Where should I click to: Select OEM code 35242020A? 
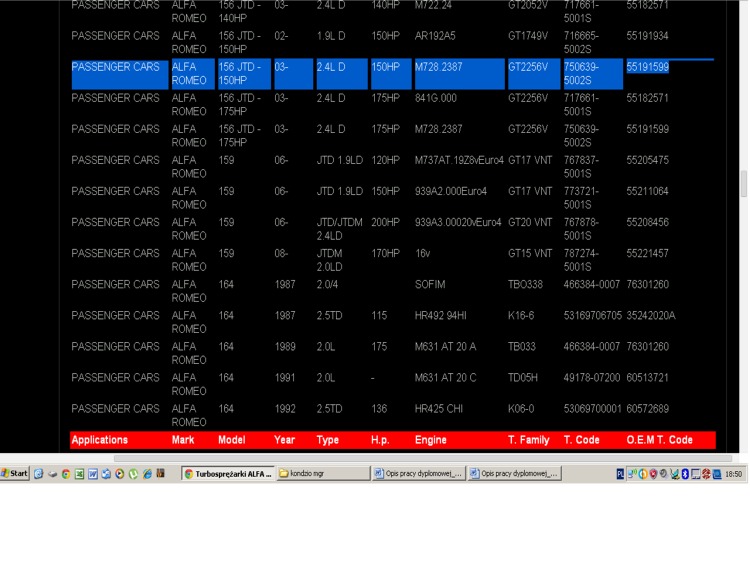click(651, 316)
